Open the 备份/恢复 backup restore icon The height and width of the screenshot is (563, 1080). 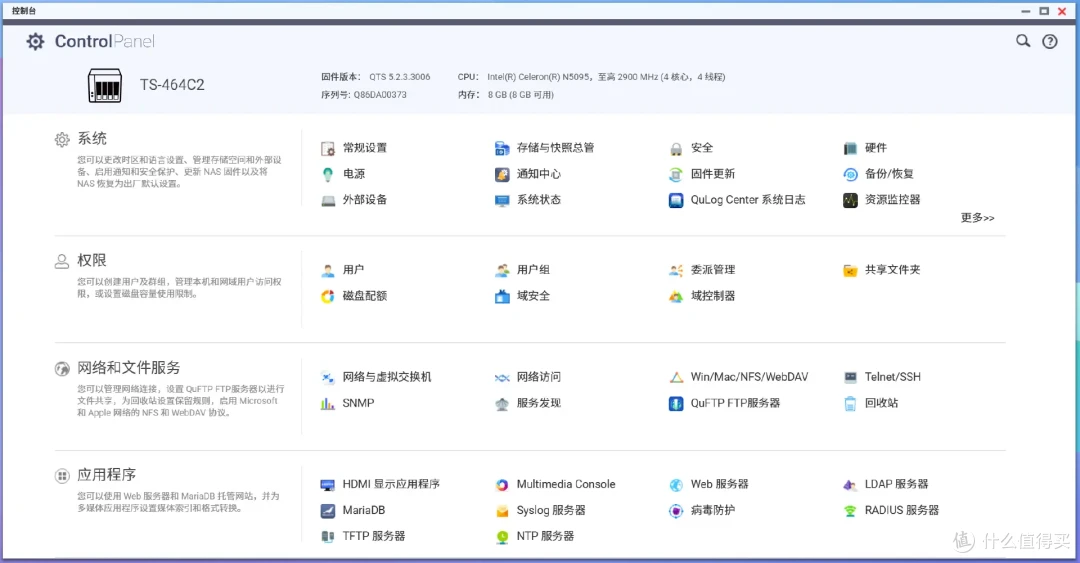tap(850, 174)
